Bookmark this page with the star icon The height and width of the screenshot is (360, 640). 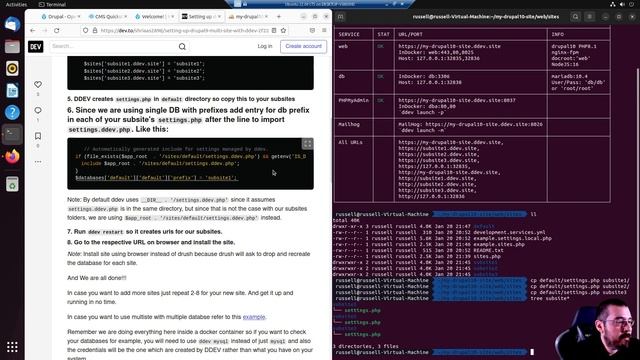[283, 31]
